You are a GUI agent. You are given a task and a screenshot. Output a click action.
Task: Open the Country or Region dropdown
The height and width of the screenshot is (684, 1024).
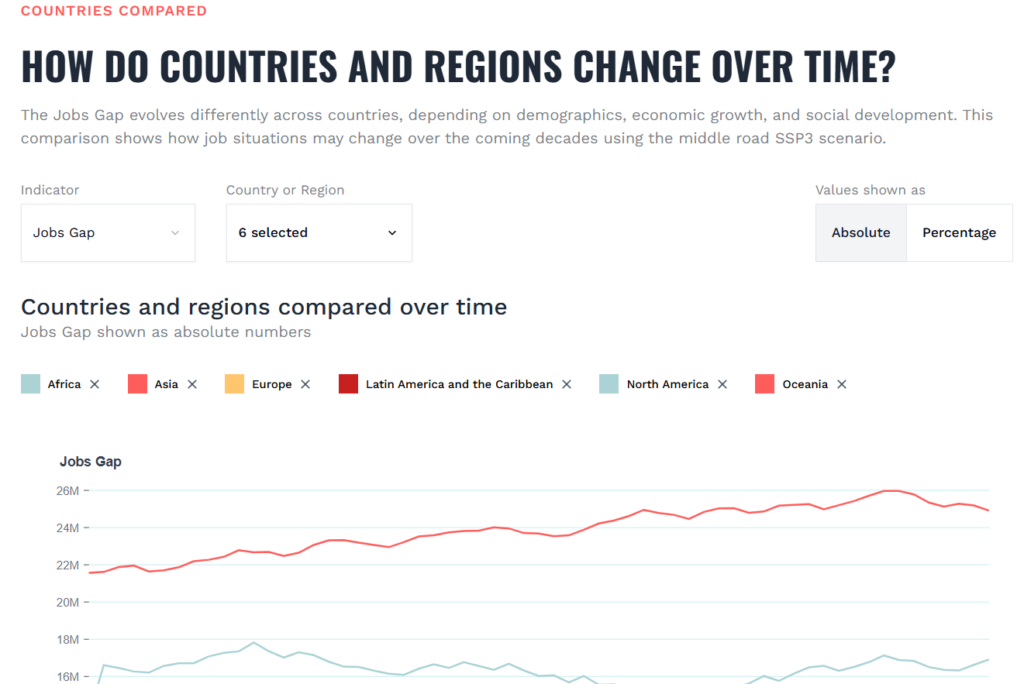tap(319, 233)
